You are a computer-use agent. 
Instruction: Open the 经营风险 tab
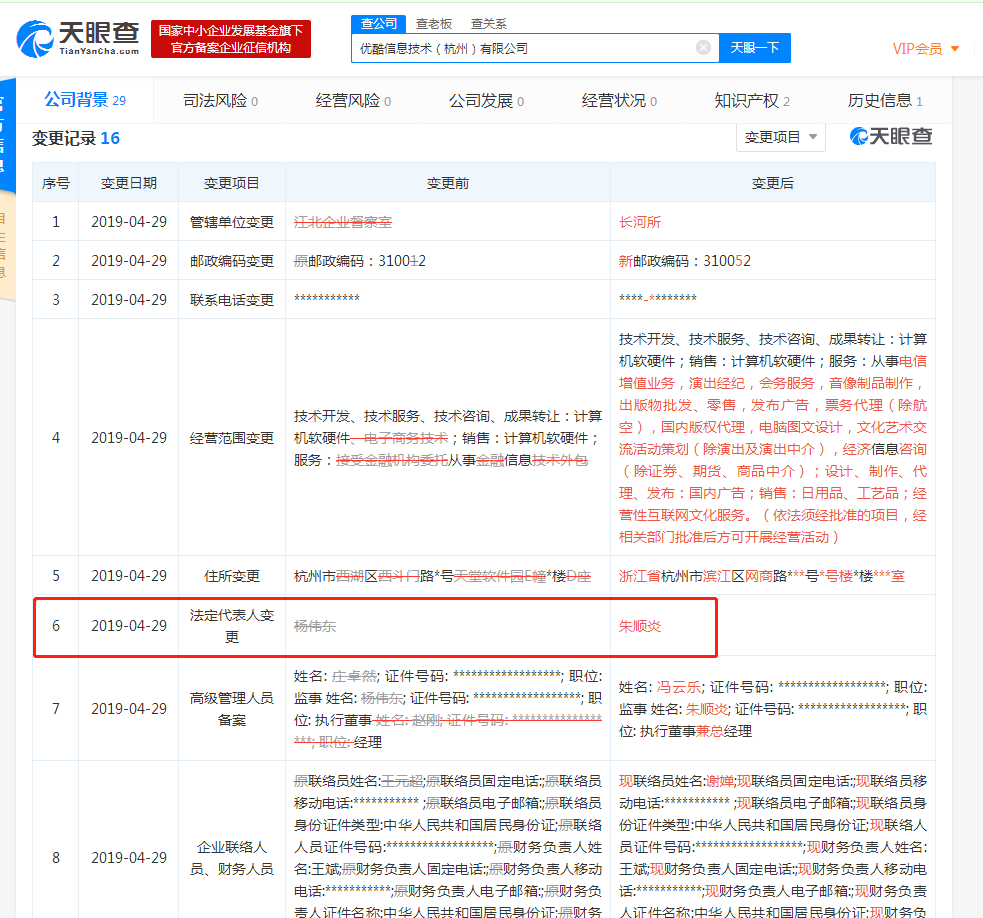point(353,100)
